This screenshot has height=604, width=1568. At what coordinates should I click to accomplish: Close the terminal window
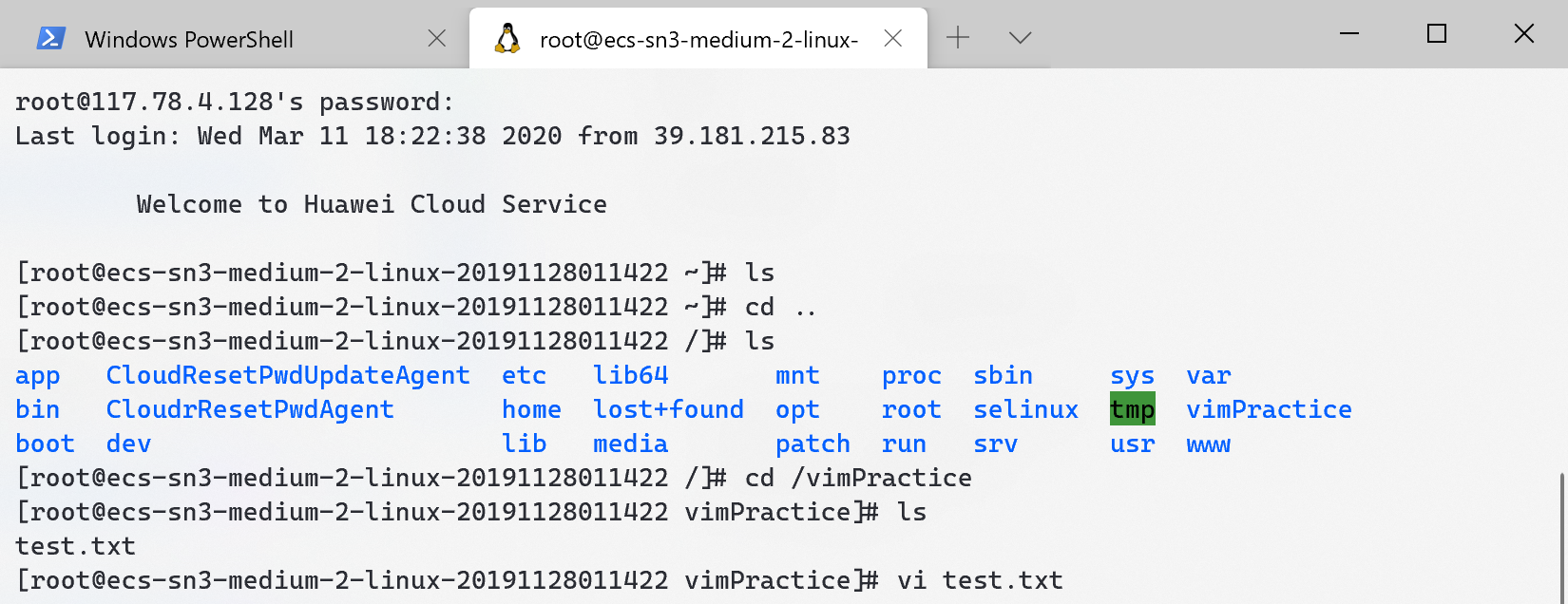click(x=1524, y=34)
